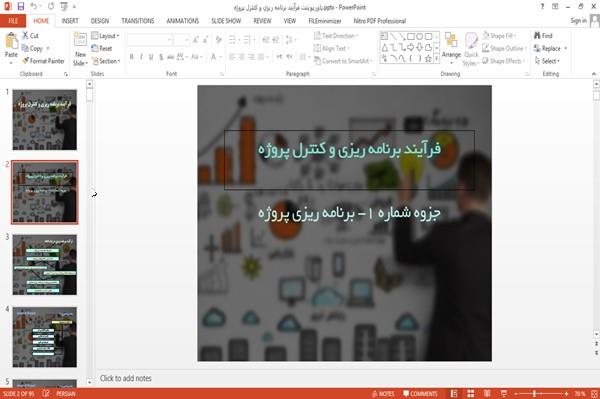The height and width of the screenshot is (399, 600).
Task: Select slide 4 thumbnail
Action: coord(45,337)
